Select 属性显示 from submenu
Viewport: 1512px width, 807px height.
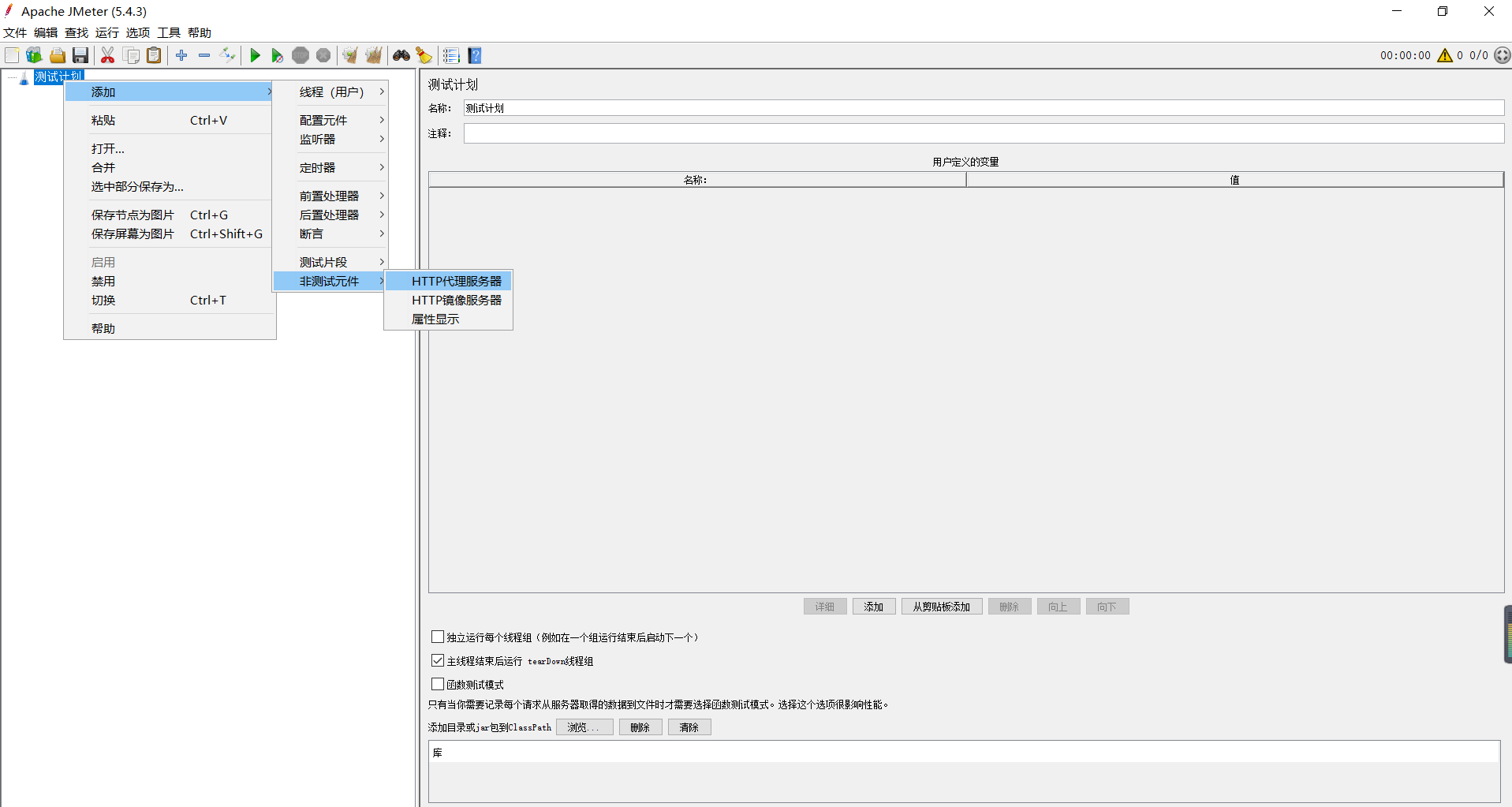(448, 319)
